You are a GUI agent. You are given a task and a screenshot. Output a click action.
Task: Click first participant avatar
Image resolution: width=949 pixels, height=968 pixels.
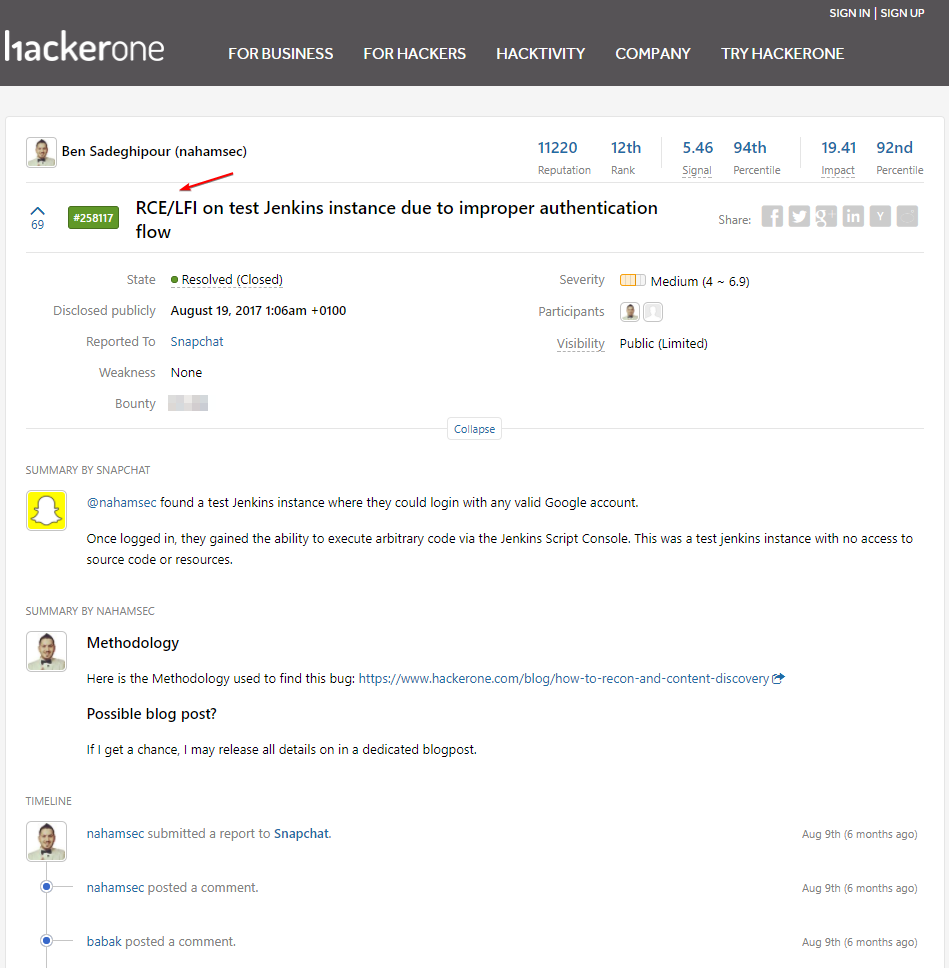pos(630,312)
